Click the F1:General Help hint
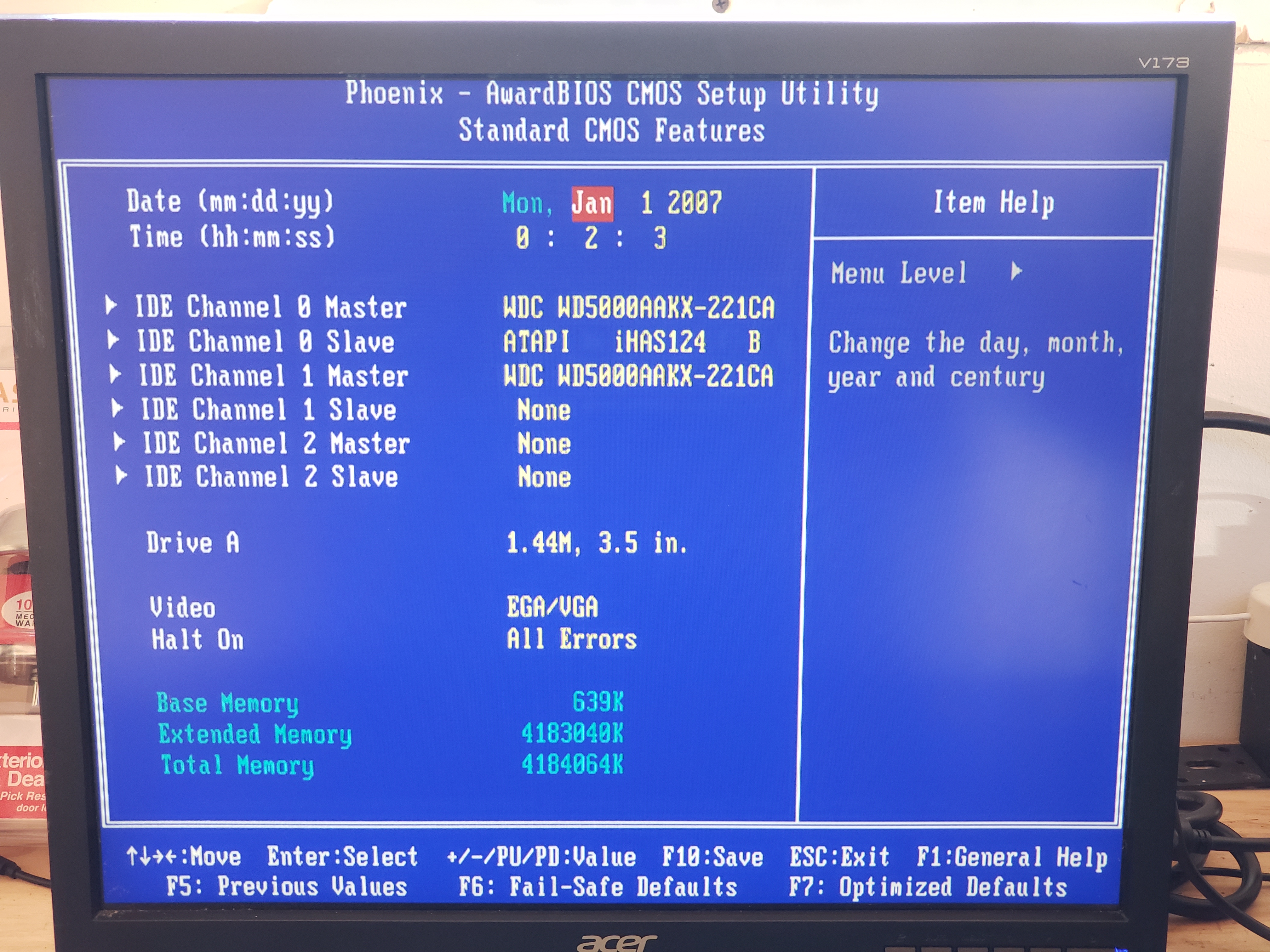The image size is (1270, 952). [1012, 858]
